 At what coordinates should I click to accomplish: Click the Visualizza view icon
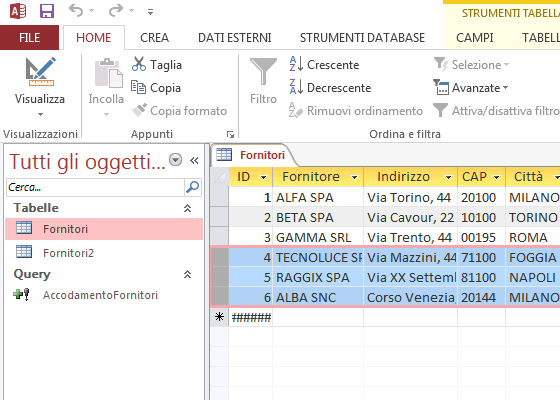pyautogui.click(x=40, y=72)
